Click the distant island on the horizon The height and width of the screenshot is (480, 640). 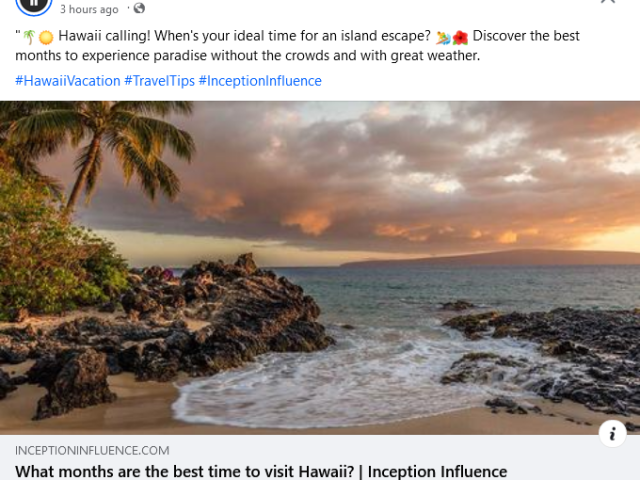pos(490,258)
